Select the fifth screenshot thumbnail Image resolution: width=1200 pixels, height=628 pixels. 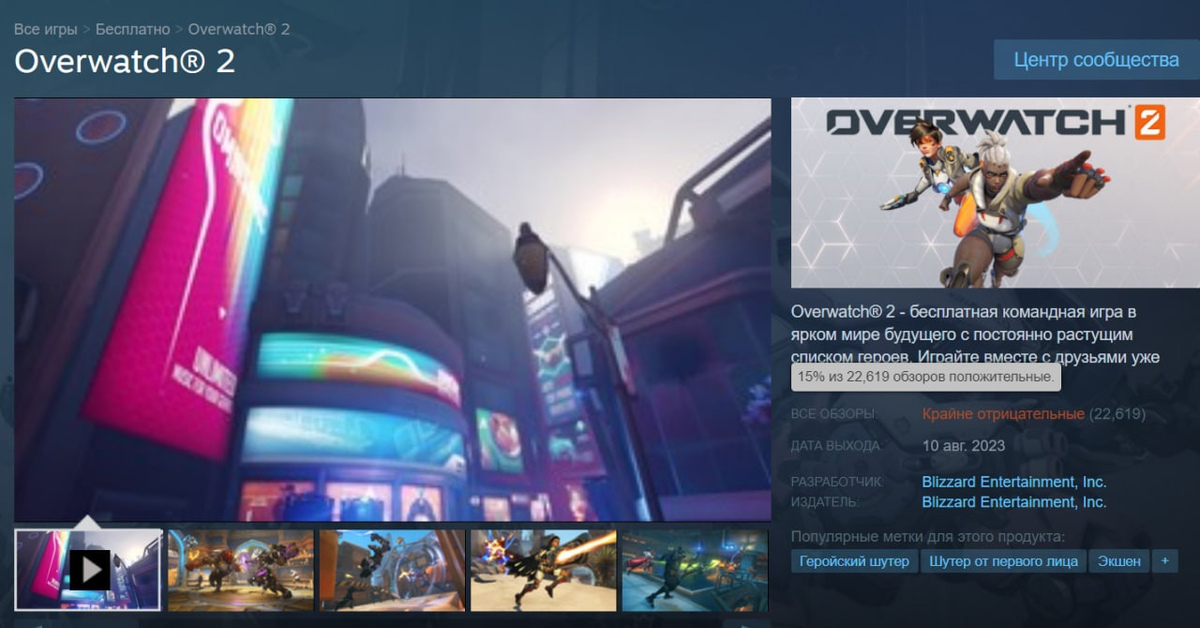tap(695, 570)
